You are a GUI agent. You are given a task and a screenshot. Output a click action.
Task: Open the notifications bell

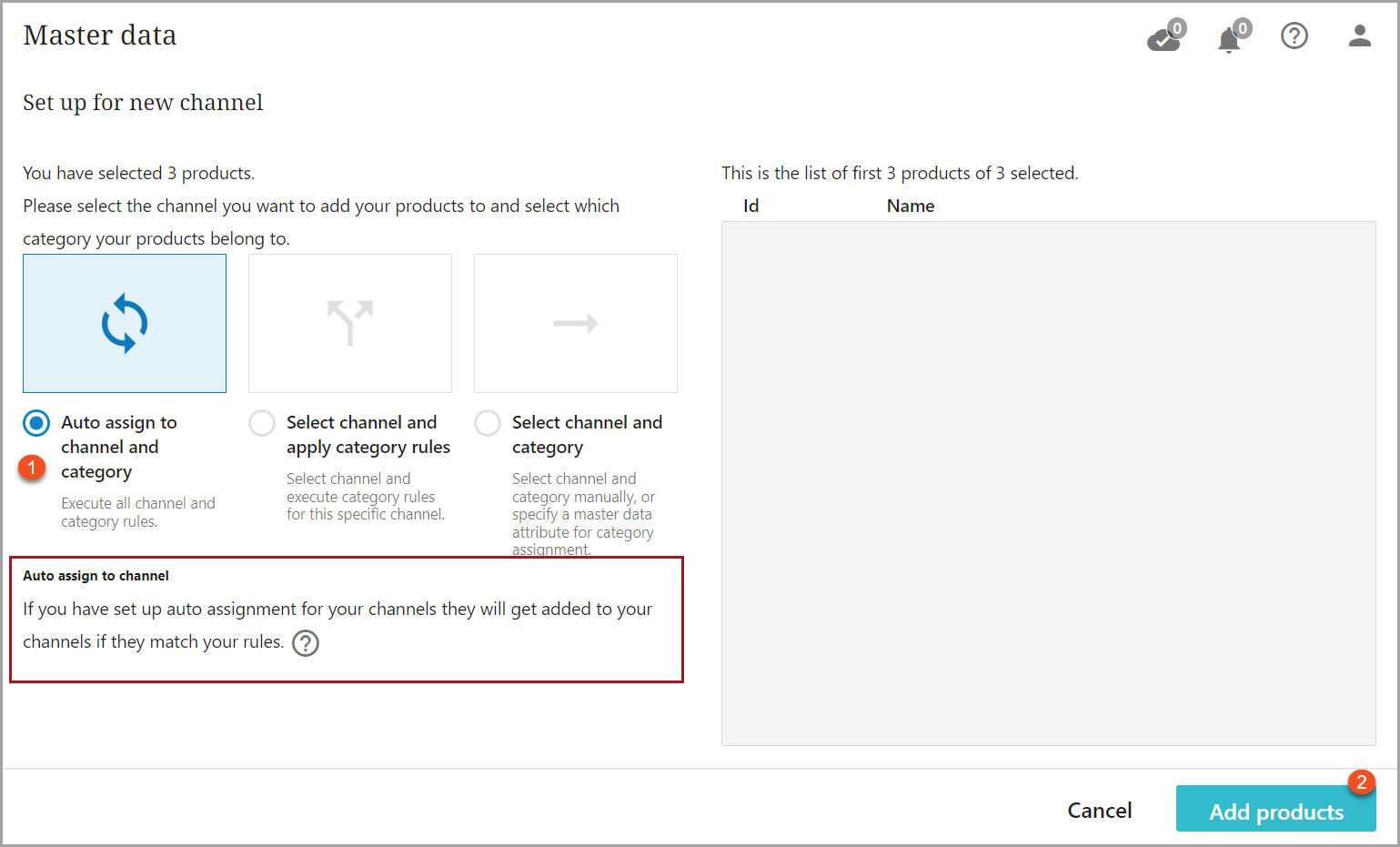click(1230, 38)
